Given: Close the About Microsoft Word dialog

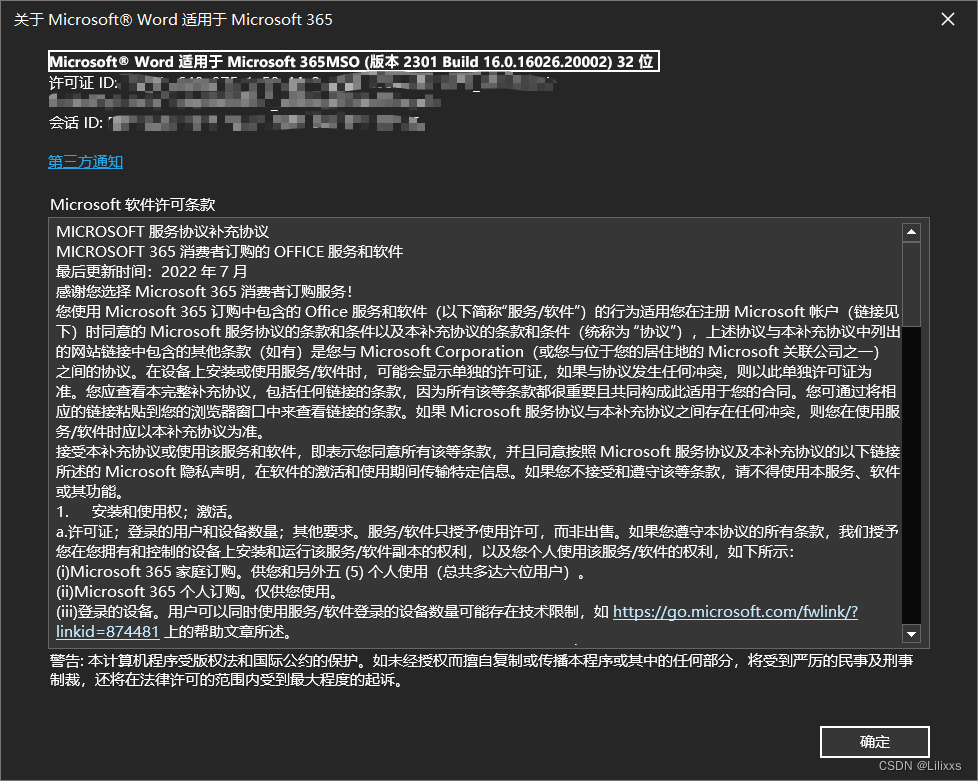Looking at the screenshot, I should click(947, 19).
